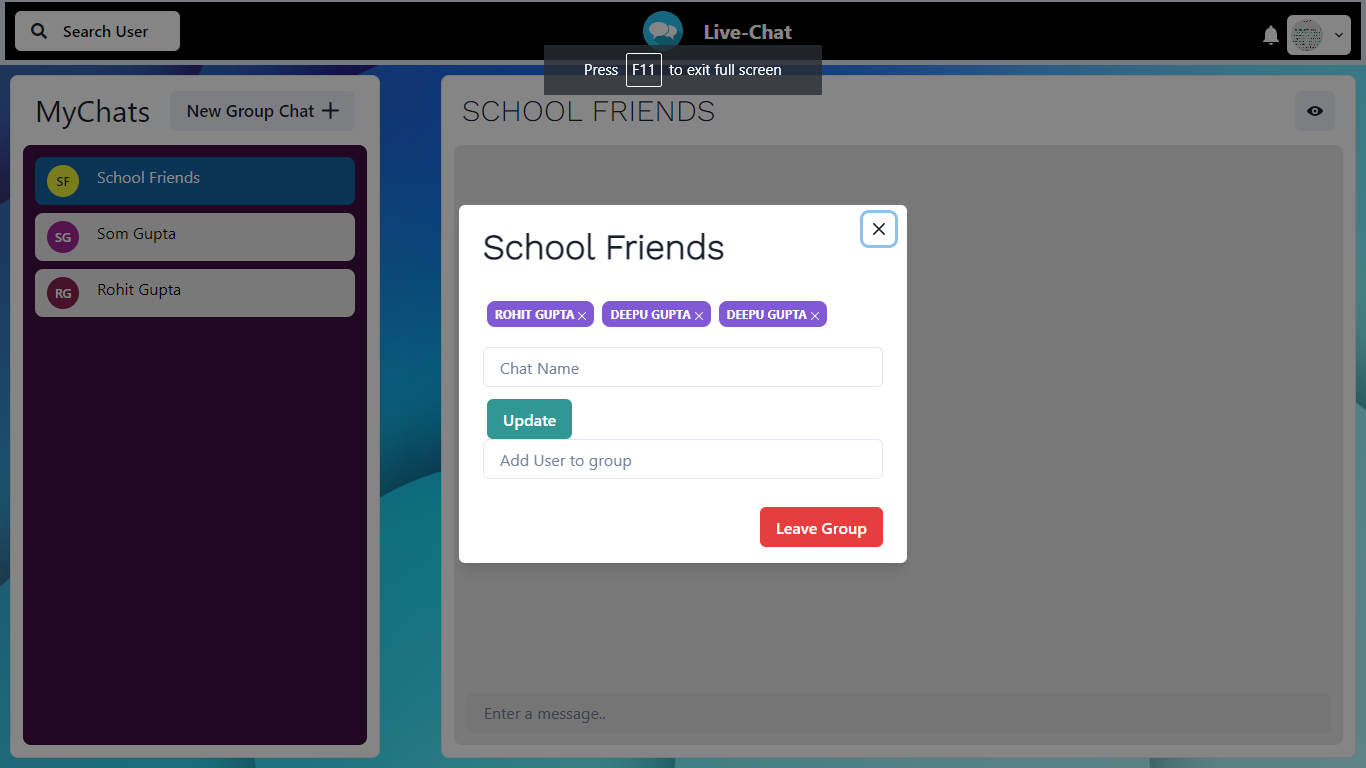Click the RG avatar of Rohit Gupta

point(63,293)
